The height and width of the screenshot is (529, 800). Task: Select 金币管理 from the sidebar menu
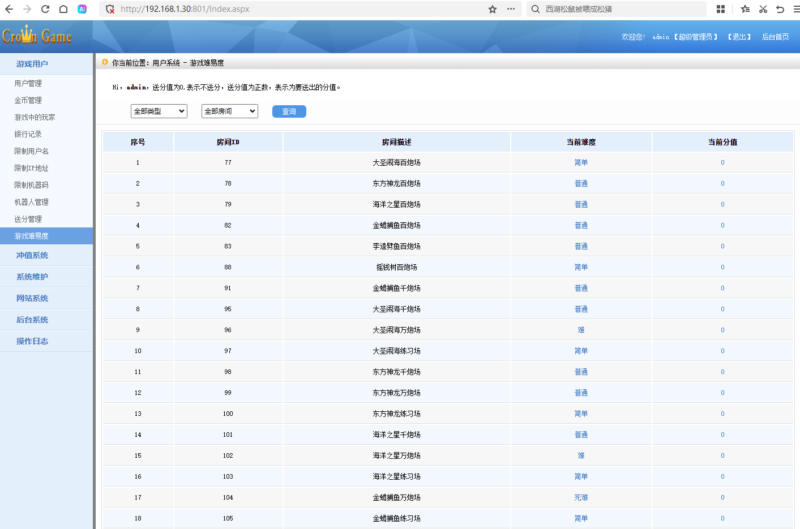[x=28, y=100]
